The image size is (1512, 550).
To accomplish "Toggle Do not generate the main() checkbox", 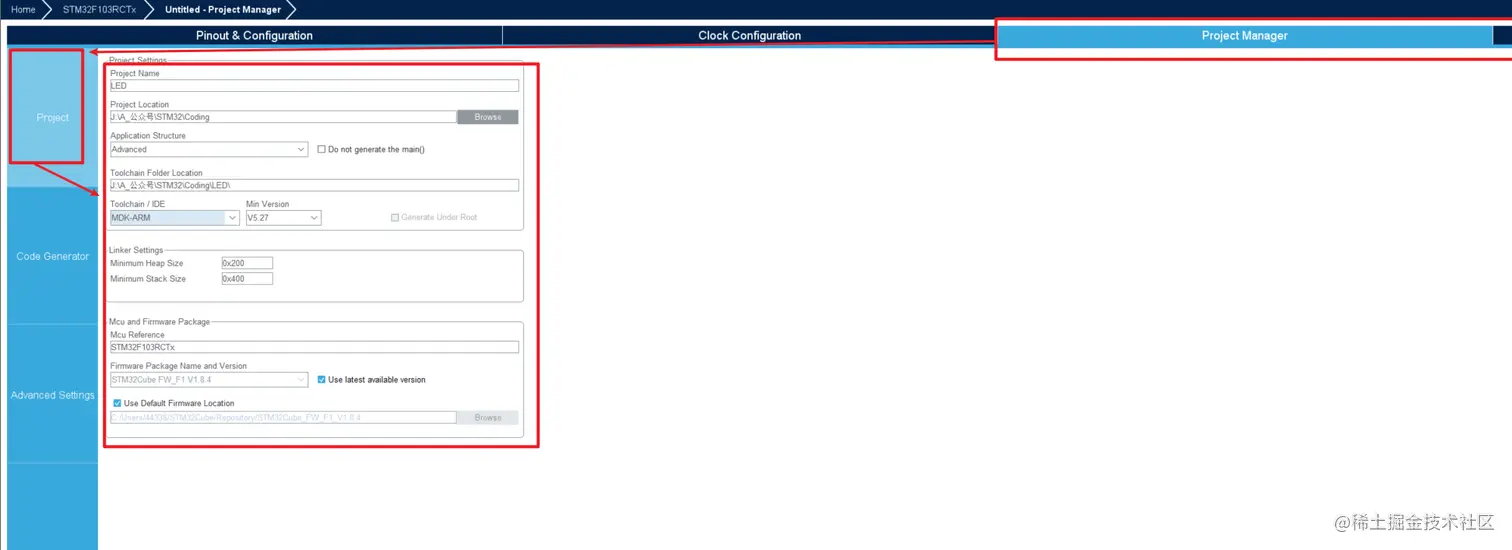I will (x=321, y=149).
